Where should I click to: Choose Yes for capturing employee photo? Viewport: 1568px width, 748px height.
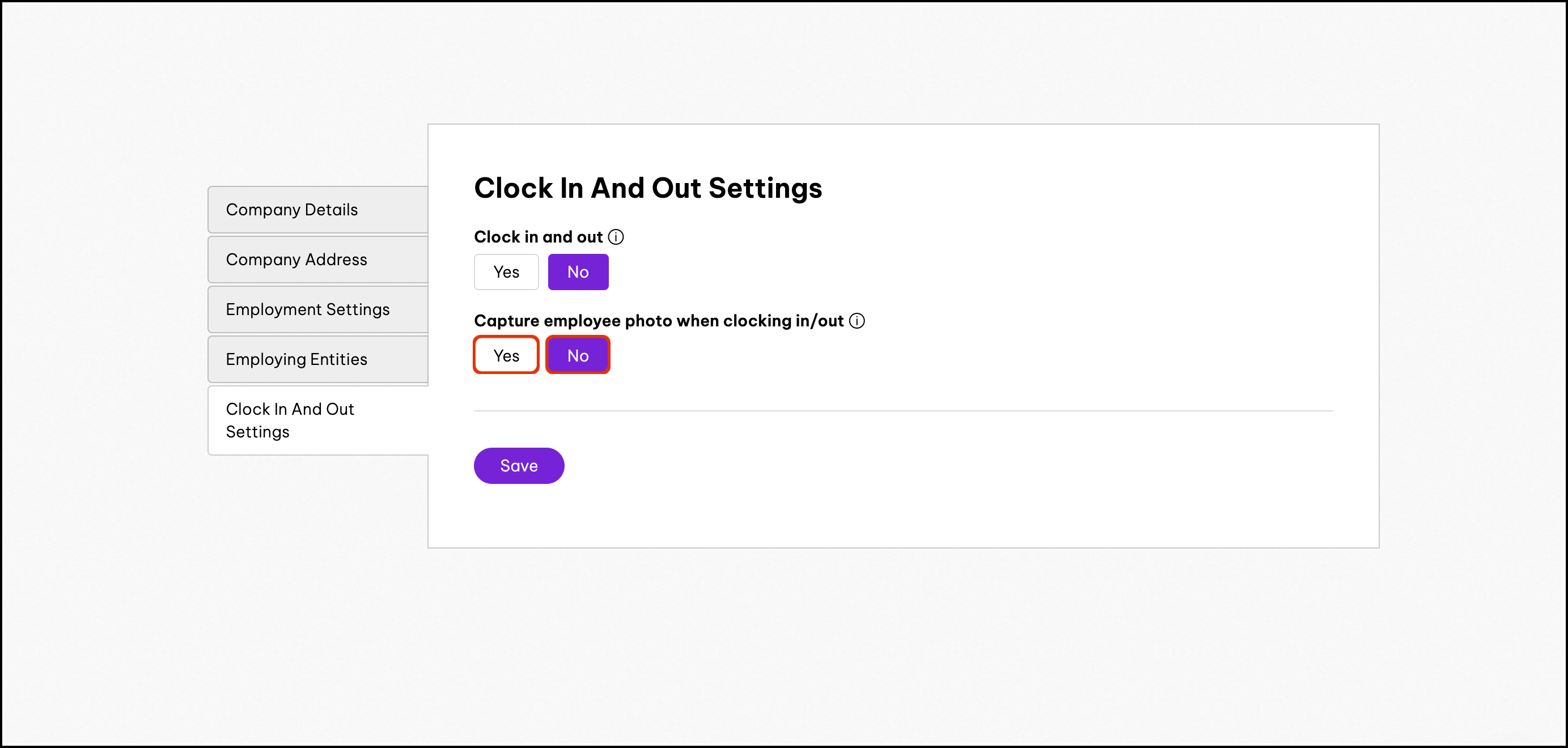click(506, 355)
